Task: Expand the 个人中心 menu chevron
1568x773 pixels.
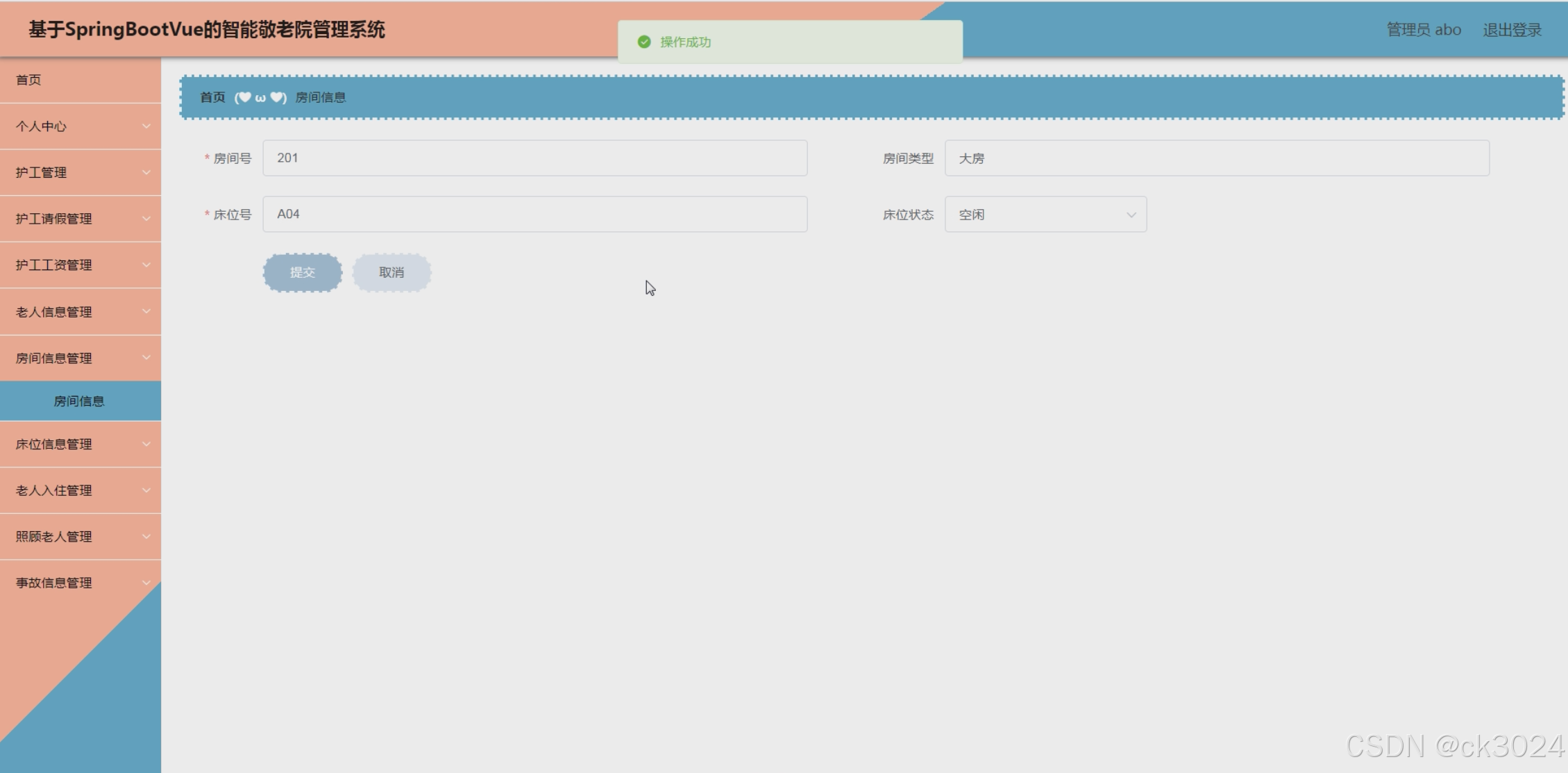Action: click(x=146, y=126)
